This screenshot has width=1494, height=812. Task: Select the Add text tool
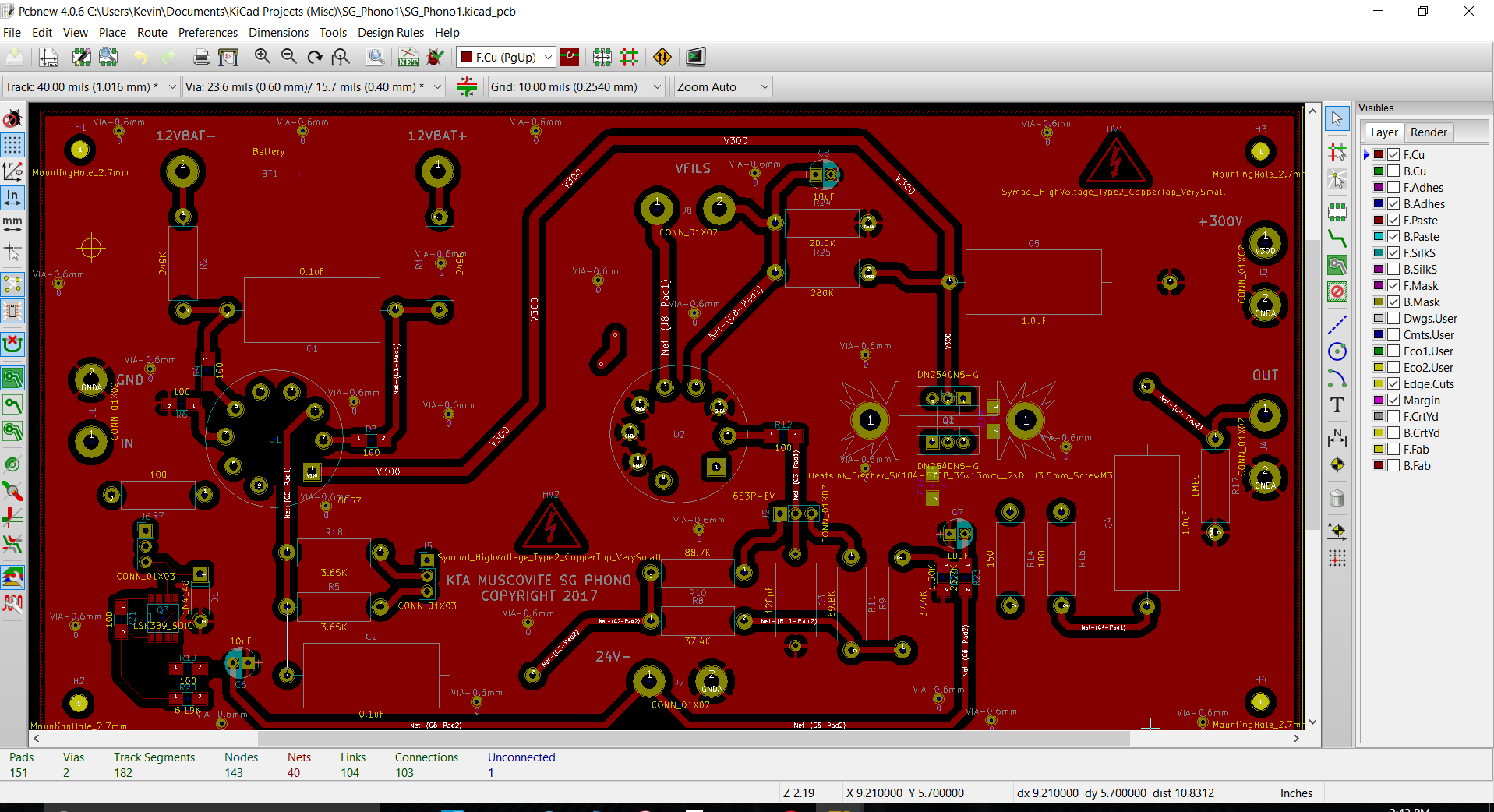tap(1337, 404)
